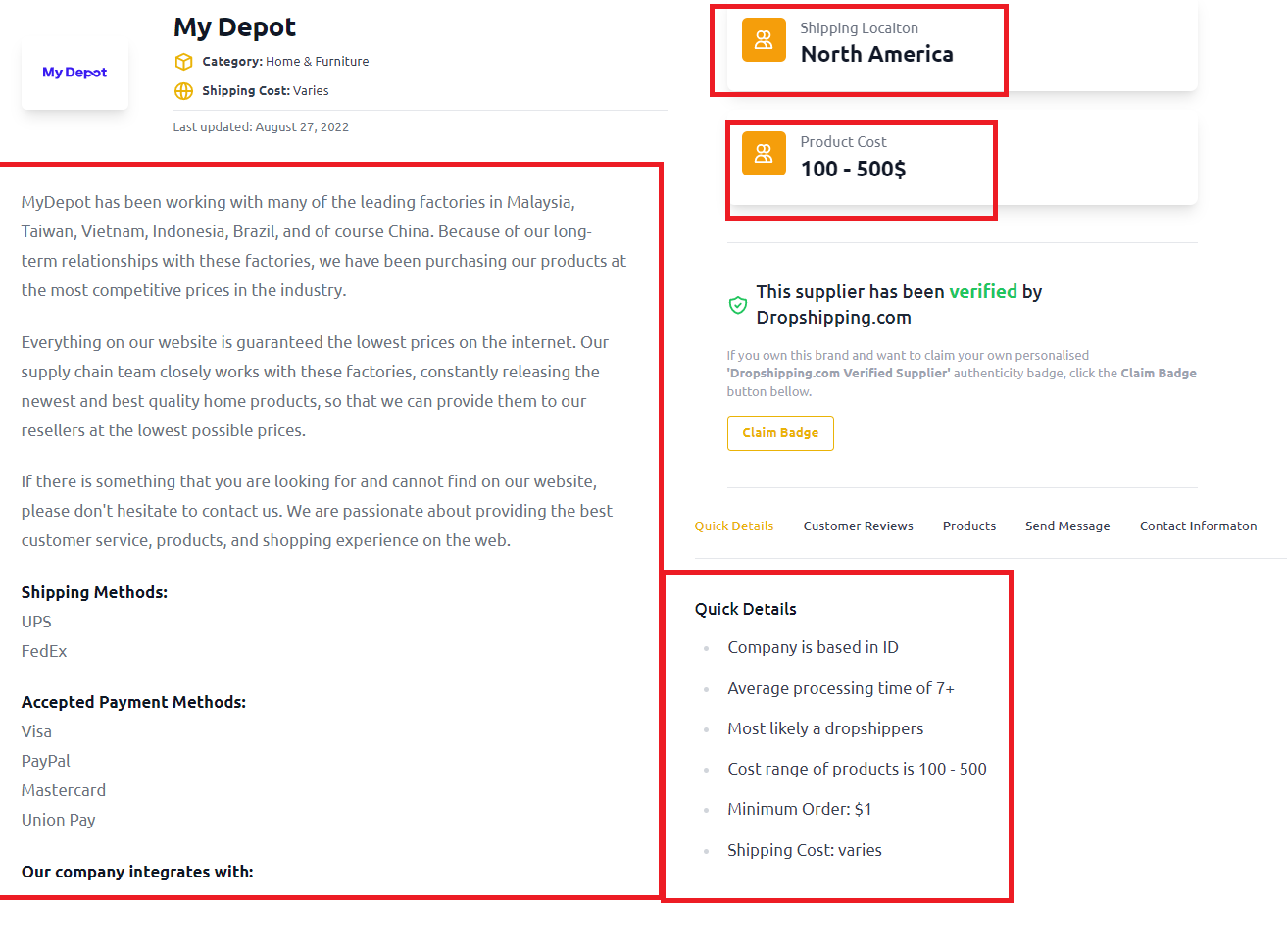1287x952 pixels.
Task: Click the Last updated August 27, 2022 text
Action: [x=261, y=127]
